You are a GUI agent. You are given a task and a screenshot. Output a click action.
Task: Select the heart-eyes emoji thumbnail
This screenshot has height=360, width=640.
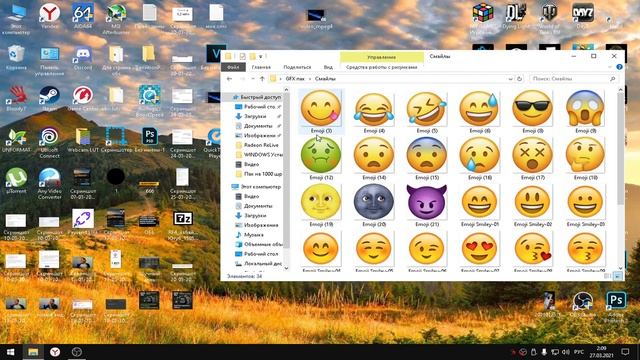[x=479, y=249]
